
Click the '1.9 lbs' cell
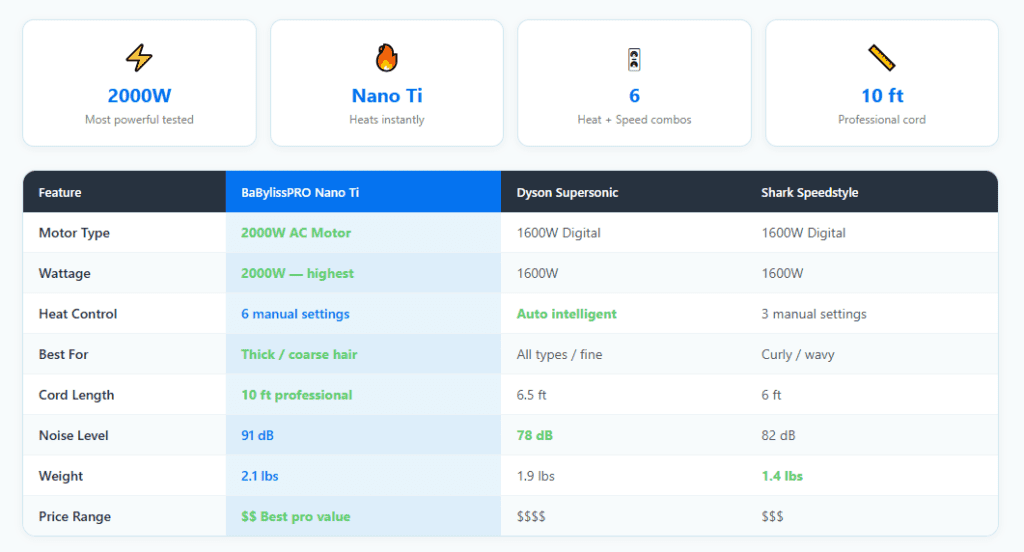[536, 476]
